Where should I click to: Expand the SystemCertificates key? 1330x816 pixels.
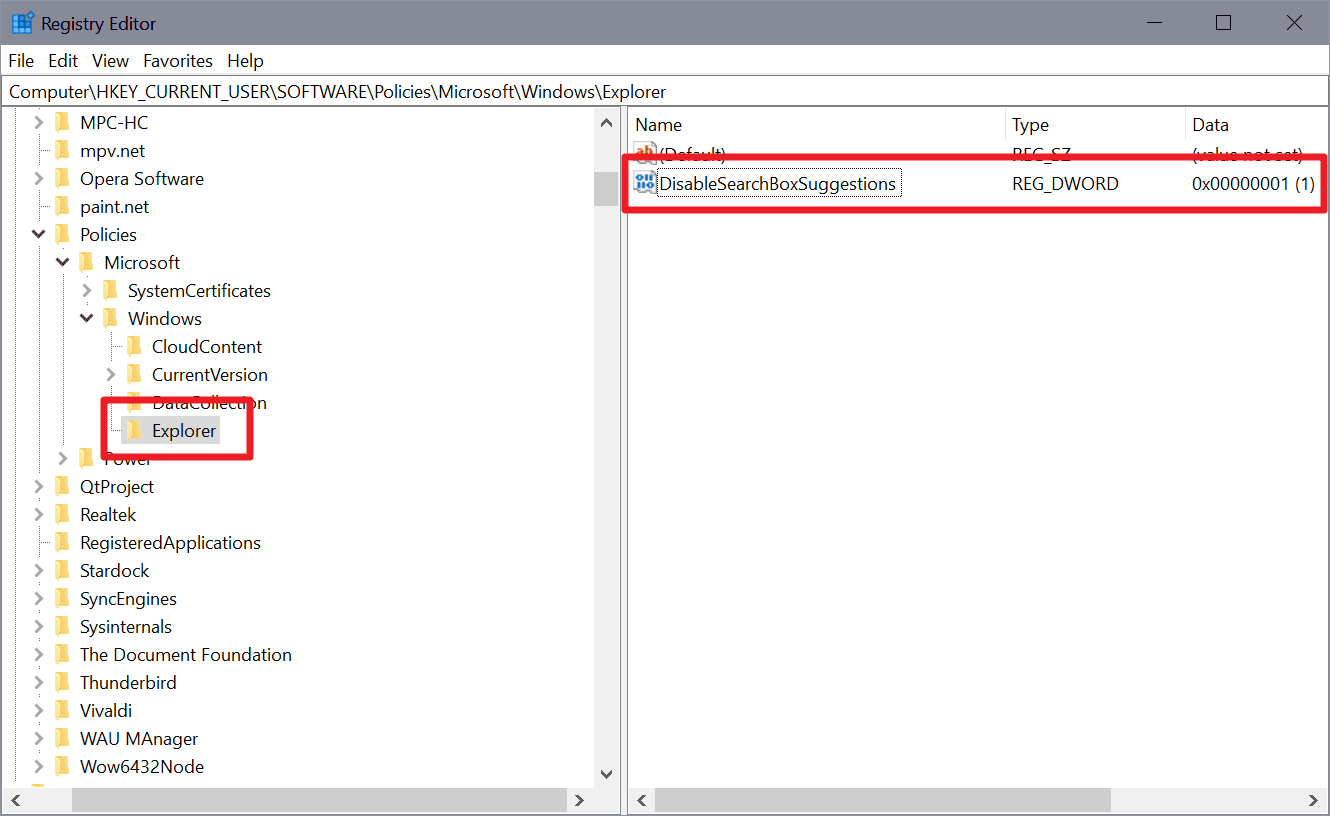pyautogui.click(x=87, y=291)
